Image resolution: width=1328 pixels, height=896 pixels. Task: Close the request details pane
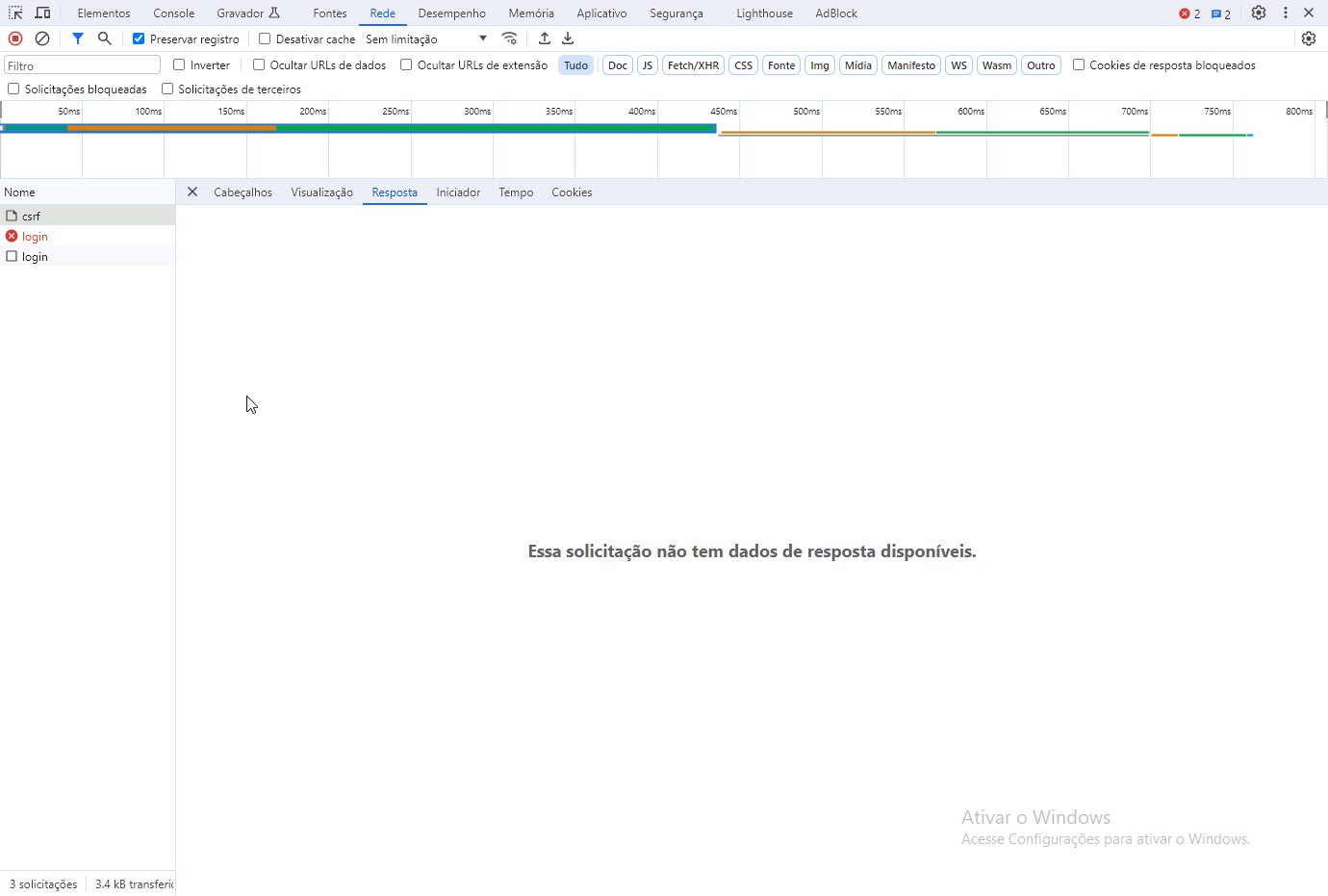(x=192, y=192)
